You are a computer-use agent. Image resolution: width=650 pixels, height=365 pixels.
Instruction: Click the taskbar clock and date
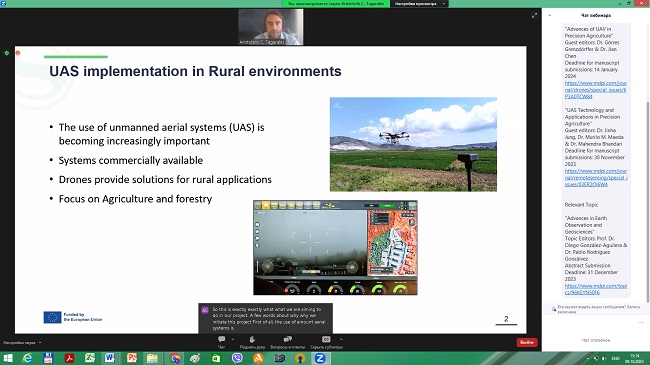(x=635, y=358)
